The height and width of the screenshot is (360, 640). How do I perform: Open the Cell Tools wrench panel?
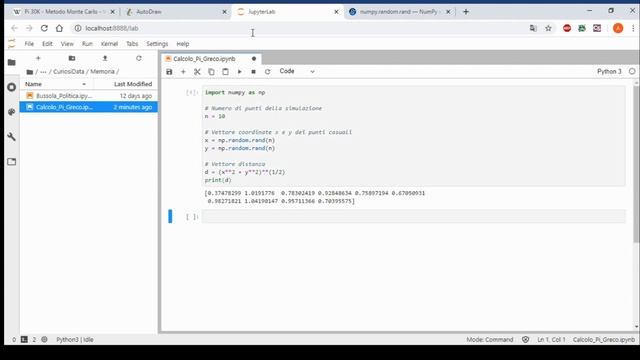coord(11,137)
